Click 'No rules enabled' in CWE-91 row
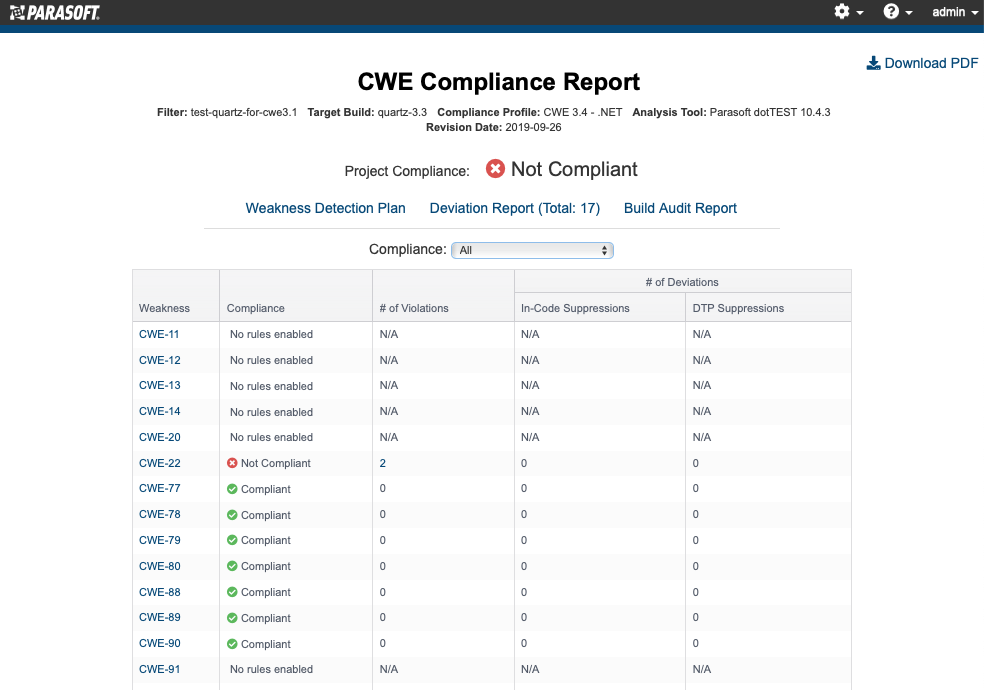 click(271, 669)
